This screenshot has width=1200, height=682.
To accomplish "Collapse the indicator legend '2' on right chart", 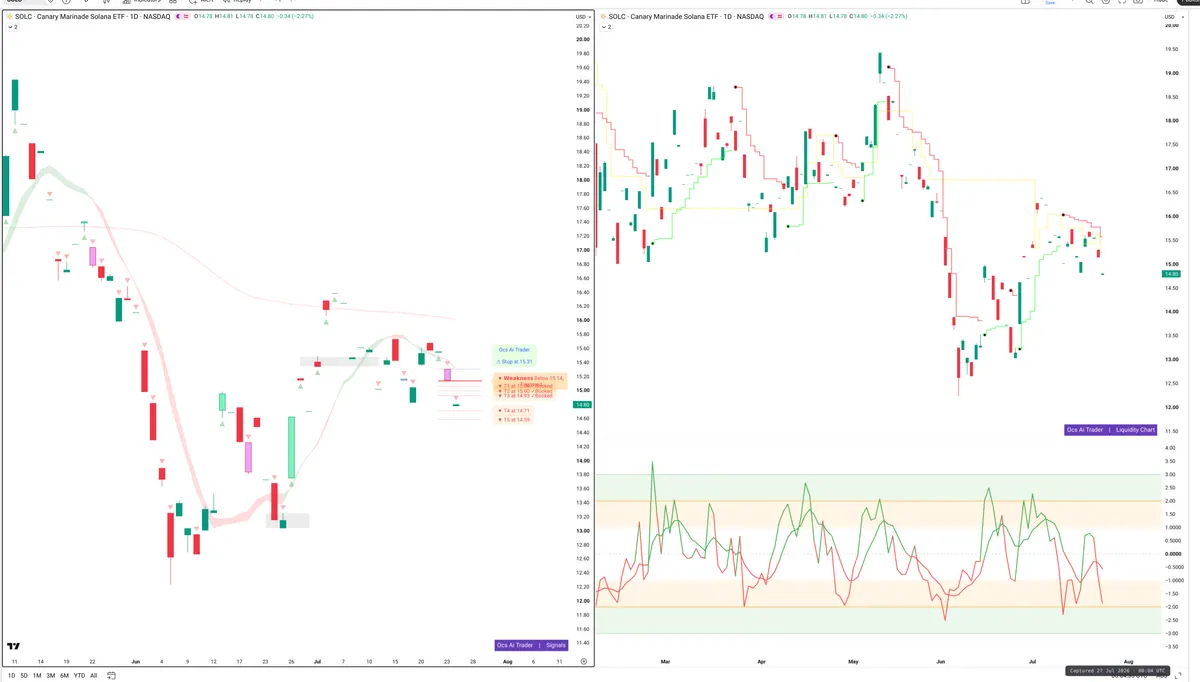I will [x=605, y=27].
